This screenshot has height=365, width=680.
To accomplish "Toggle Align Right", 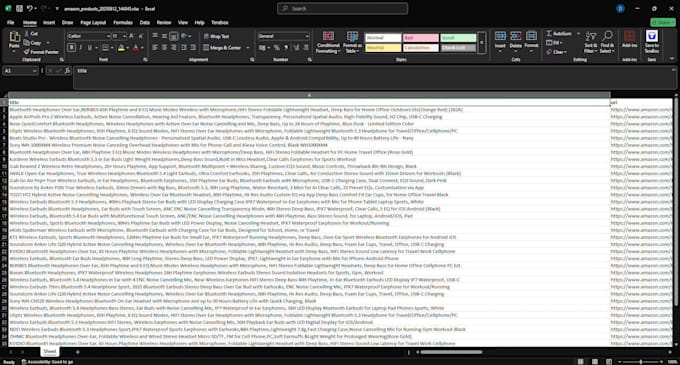I will point(174,48).
